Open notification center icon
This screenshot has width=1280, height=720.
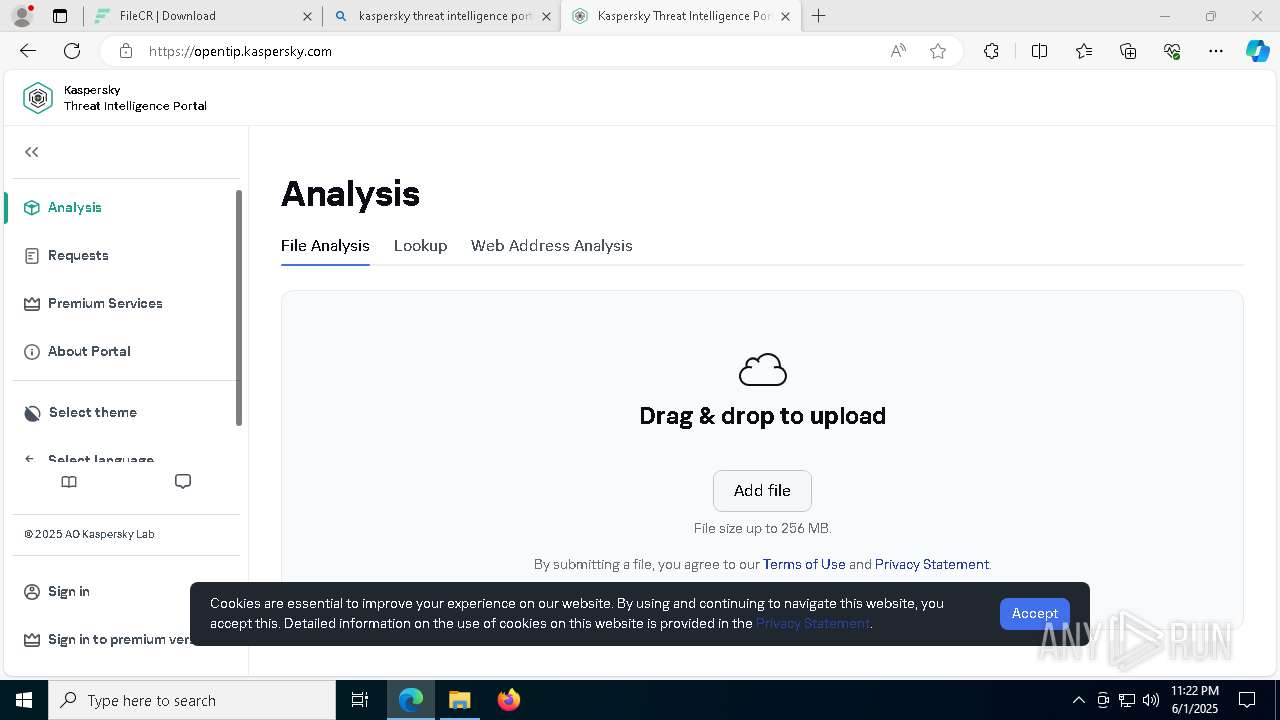pyautogui.click(x=1247, y=700)
